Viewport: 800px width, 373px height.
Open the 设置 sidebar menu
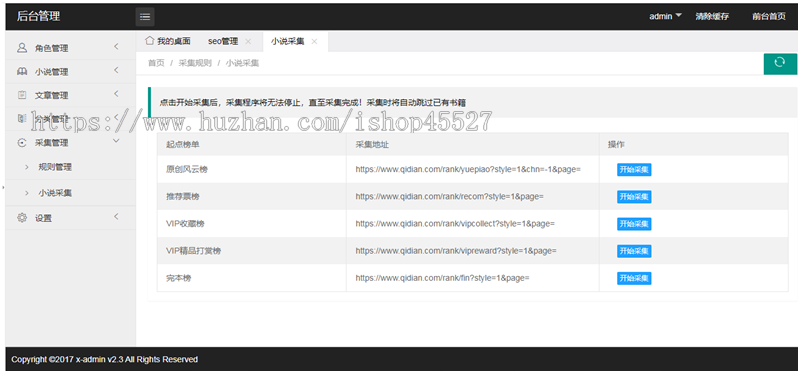tap(70, 218)
